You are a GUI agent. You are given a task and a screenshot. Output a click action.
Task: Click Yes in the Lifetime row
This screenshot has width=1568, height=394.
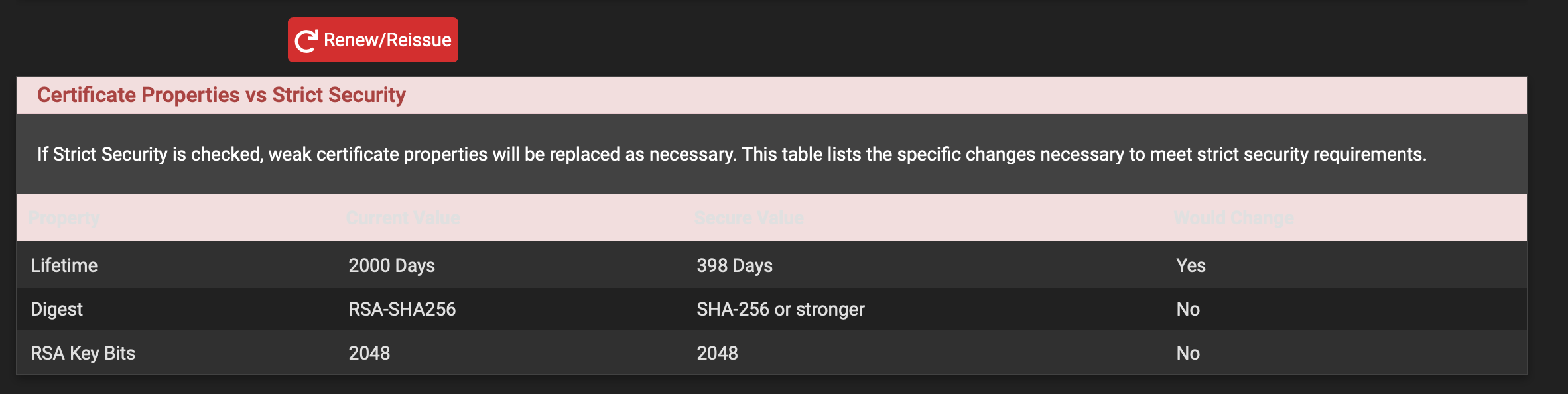pos(1191,265)
